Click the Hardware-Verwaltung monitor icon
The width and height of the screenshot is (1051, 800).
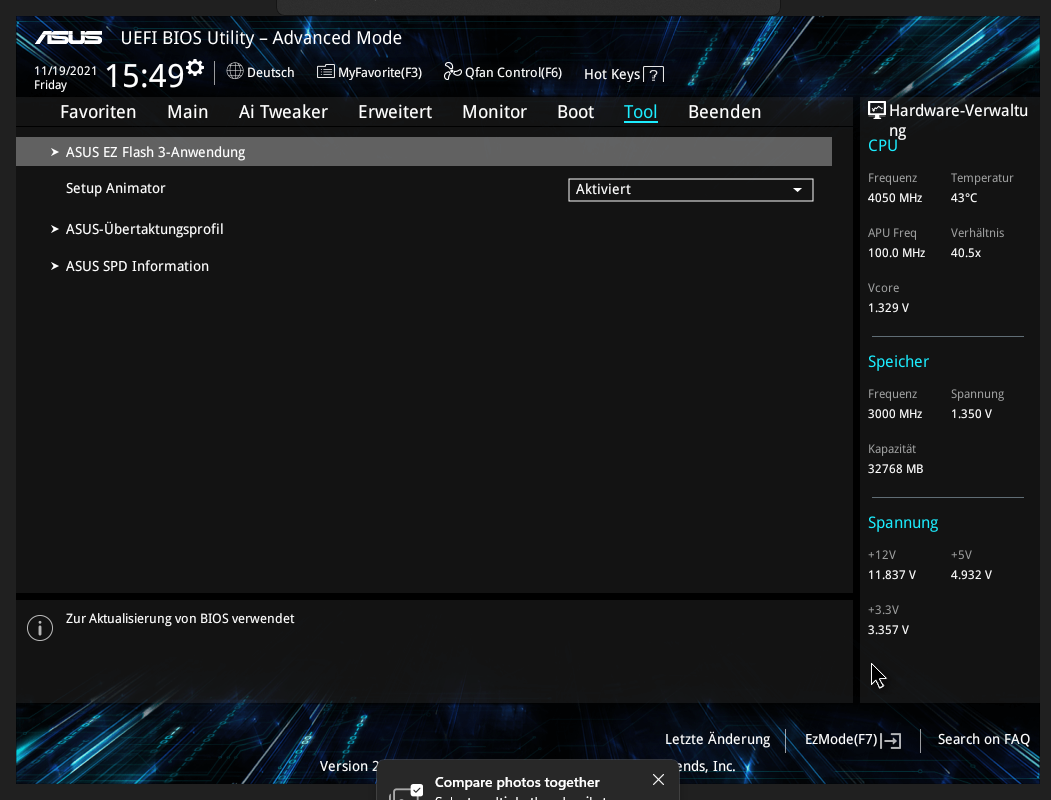click(877, 111)
